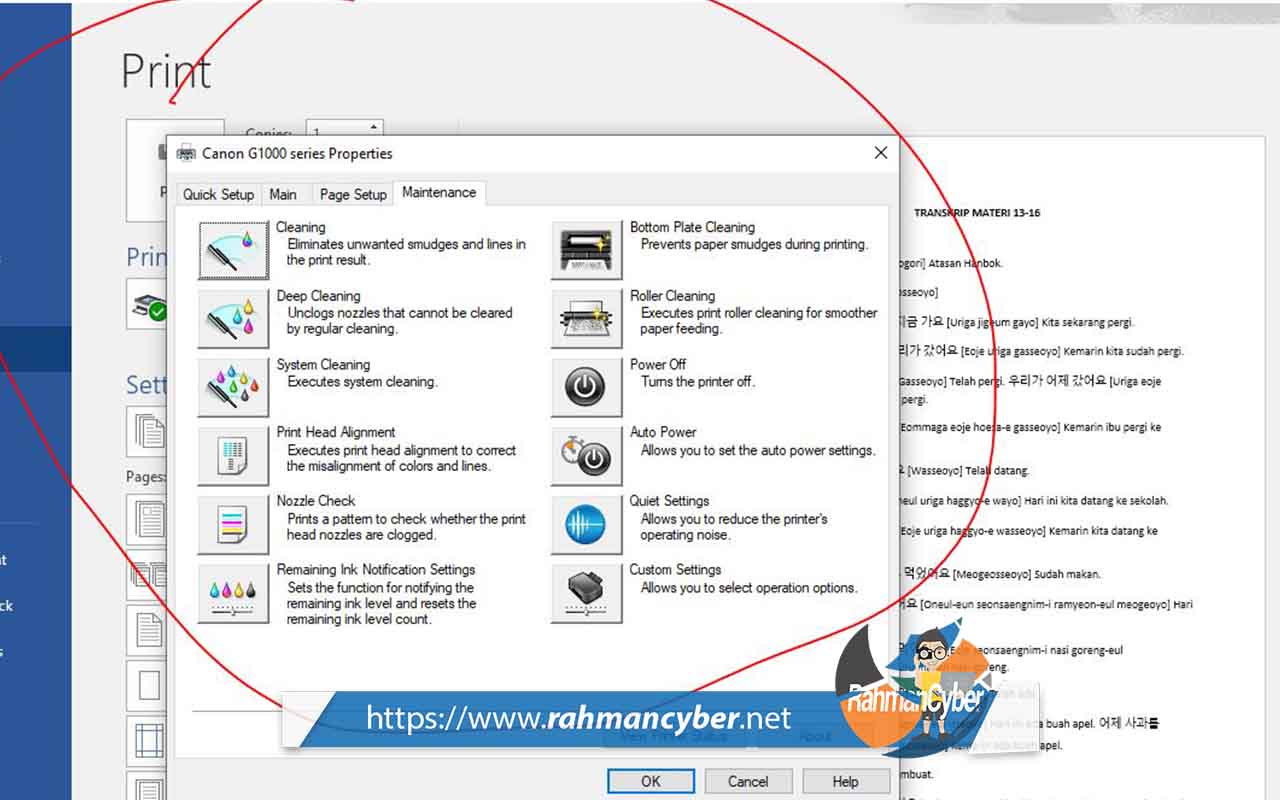Screen dimensions: 1280x800
Task: Switch to the Quick Setup tab
Action: pos(218,194)
